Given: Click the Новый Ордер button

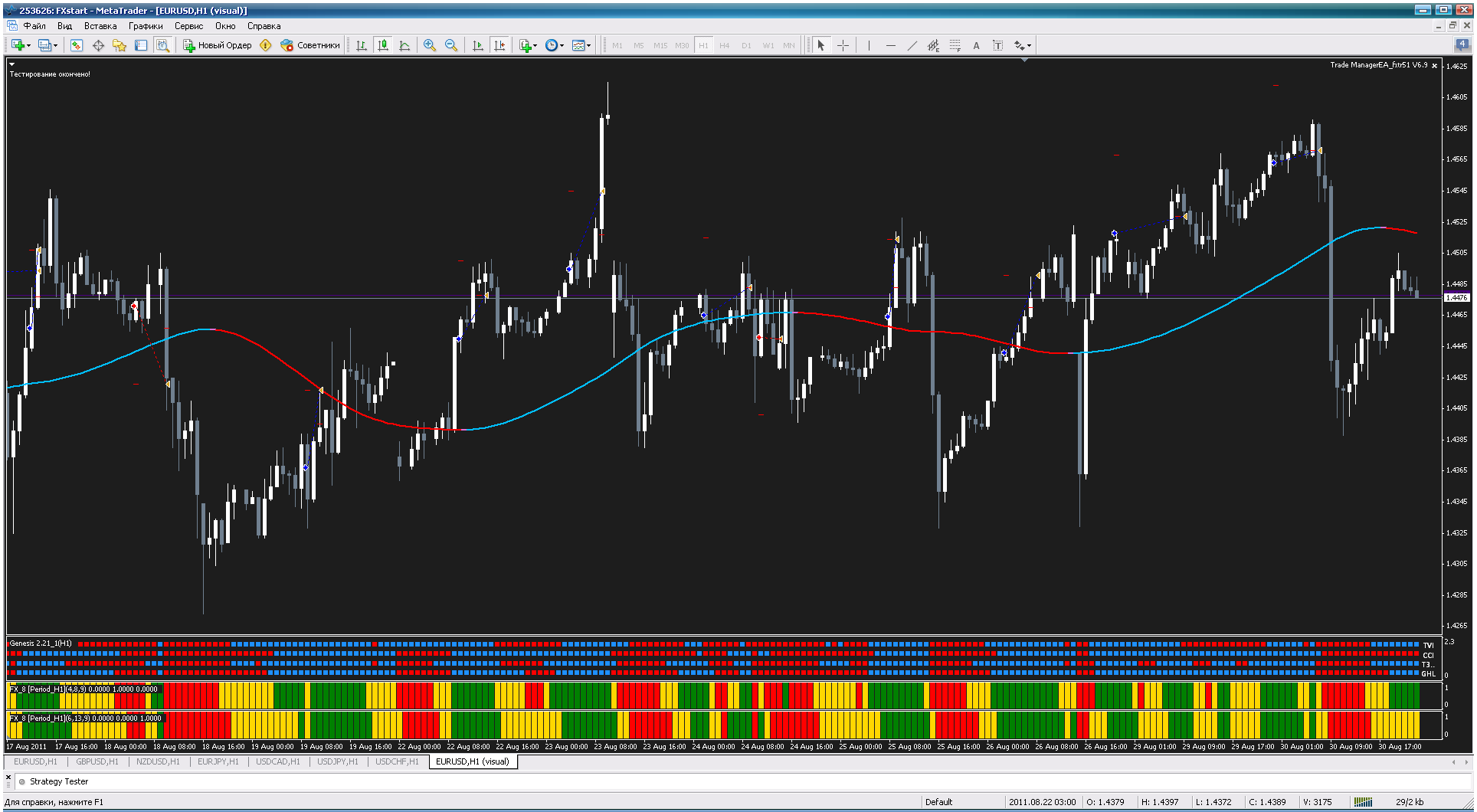Looking at the screenshot, I should pos(217,45).
